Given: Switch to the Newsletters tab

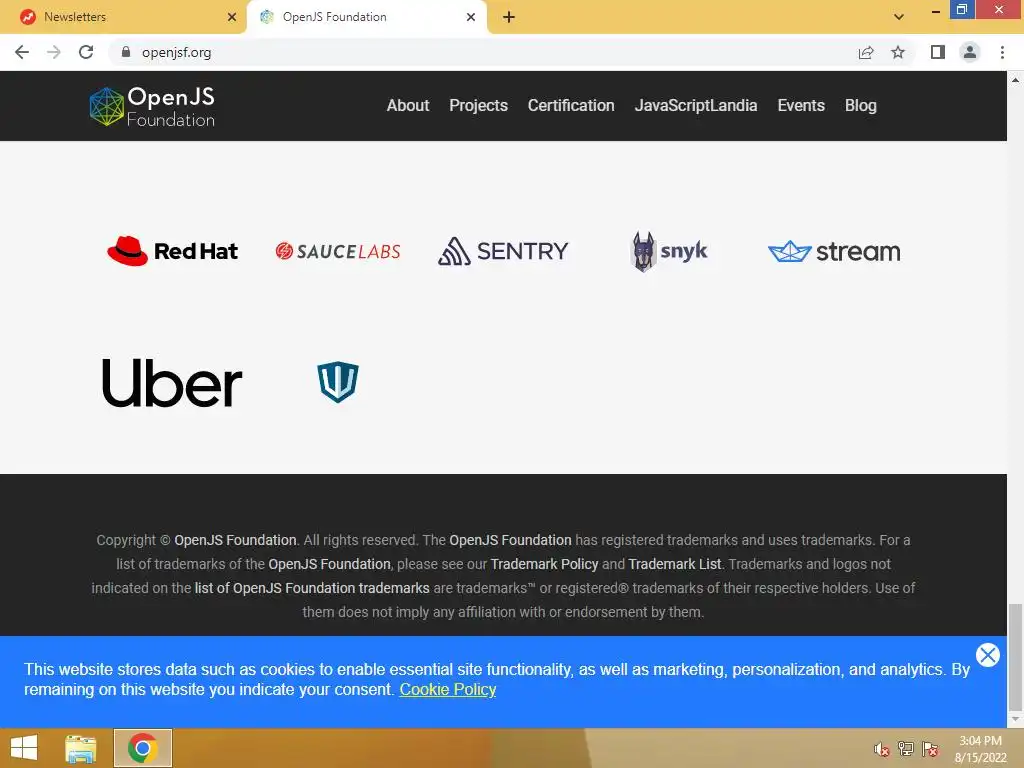Looking at the screenshot, I should pyautogui.click(x=123, y=17).
